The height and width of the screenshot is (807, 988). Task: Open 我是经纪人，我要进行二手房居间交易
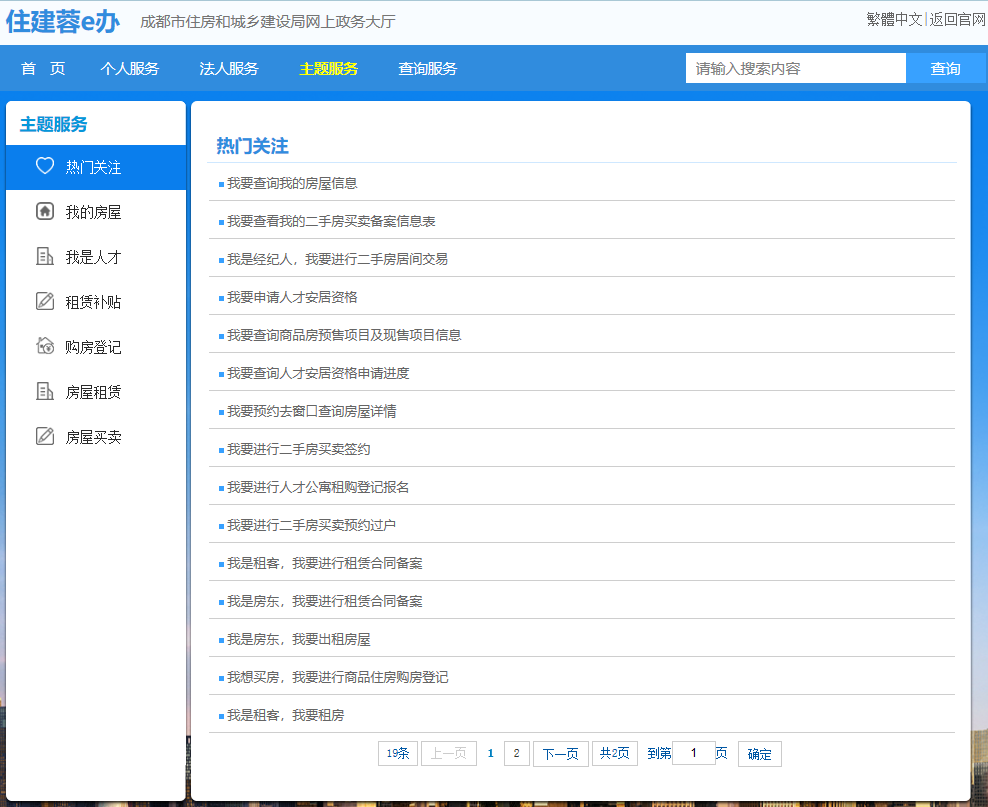pyautogui.click(x=338, y=259)
